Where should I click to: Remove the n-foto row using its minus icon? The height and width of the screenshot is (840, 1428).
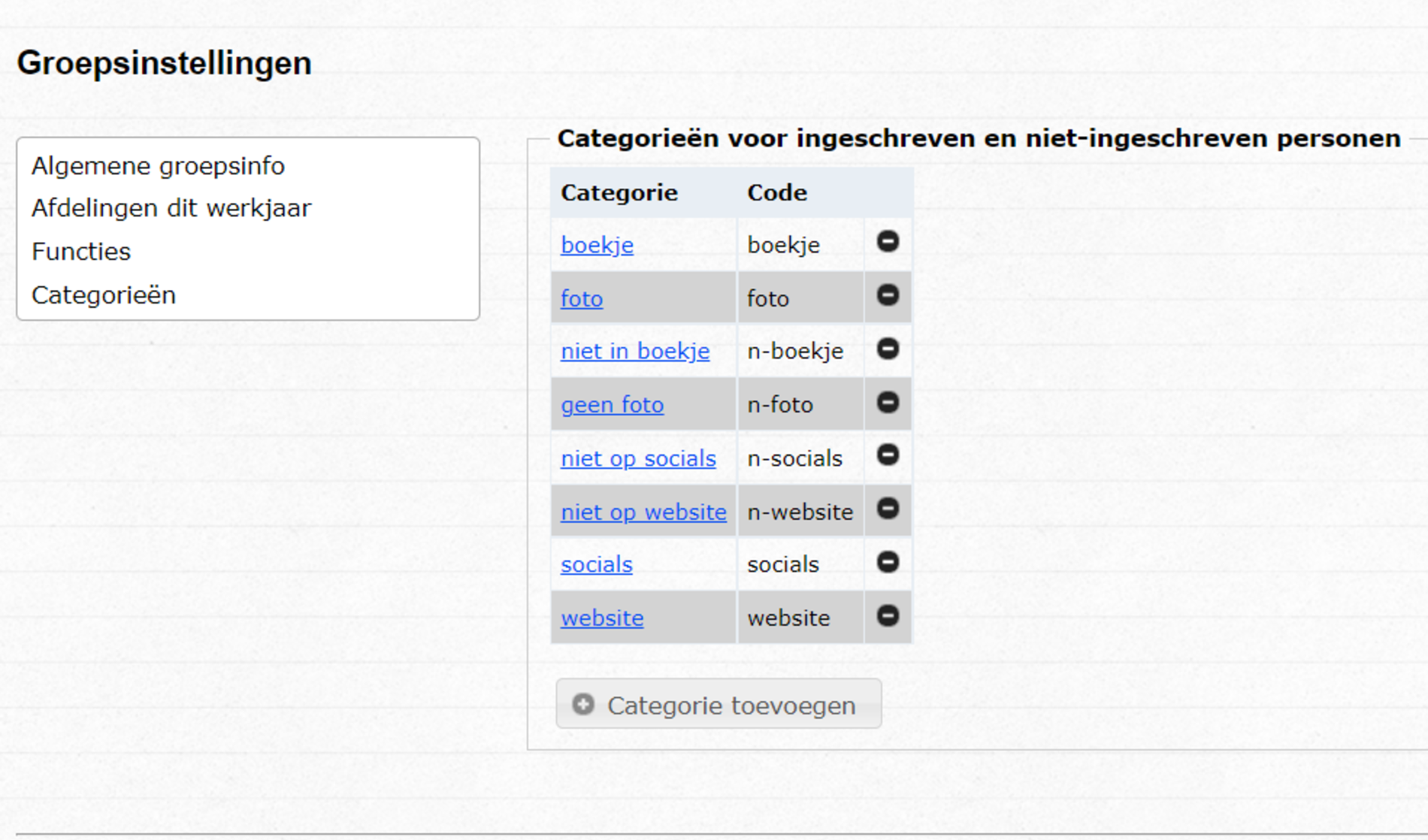(888, 403)
